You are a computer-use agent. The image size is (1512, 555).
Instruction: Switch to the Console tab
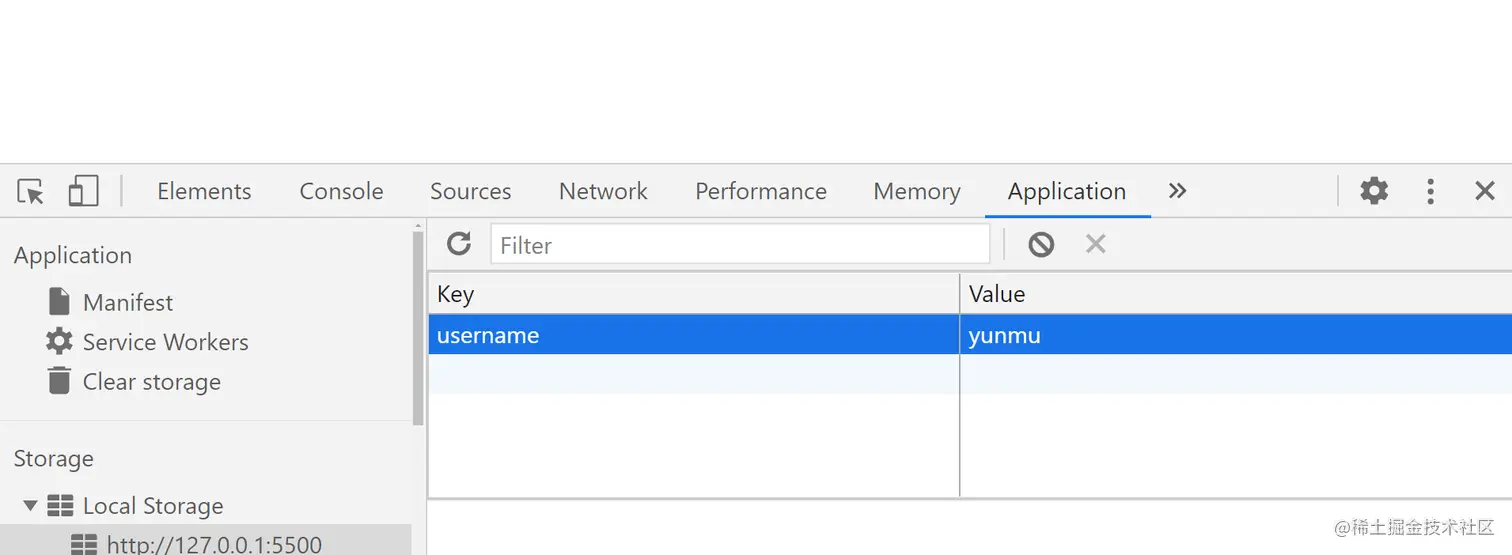click(342, 191)
